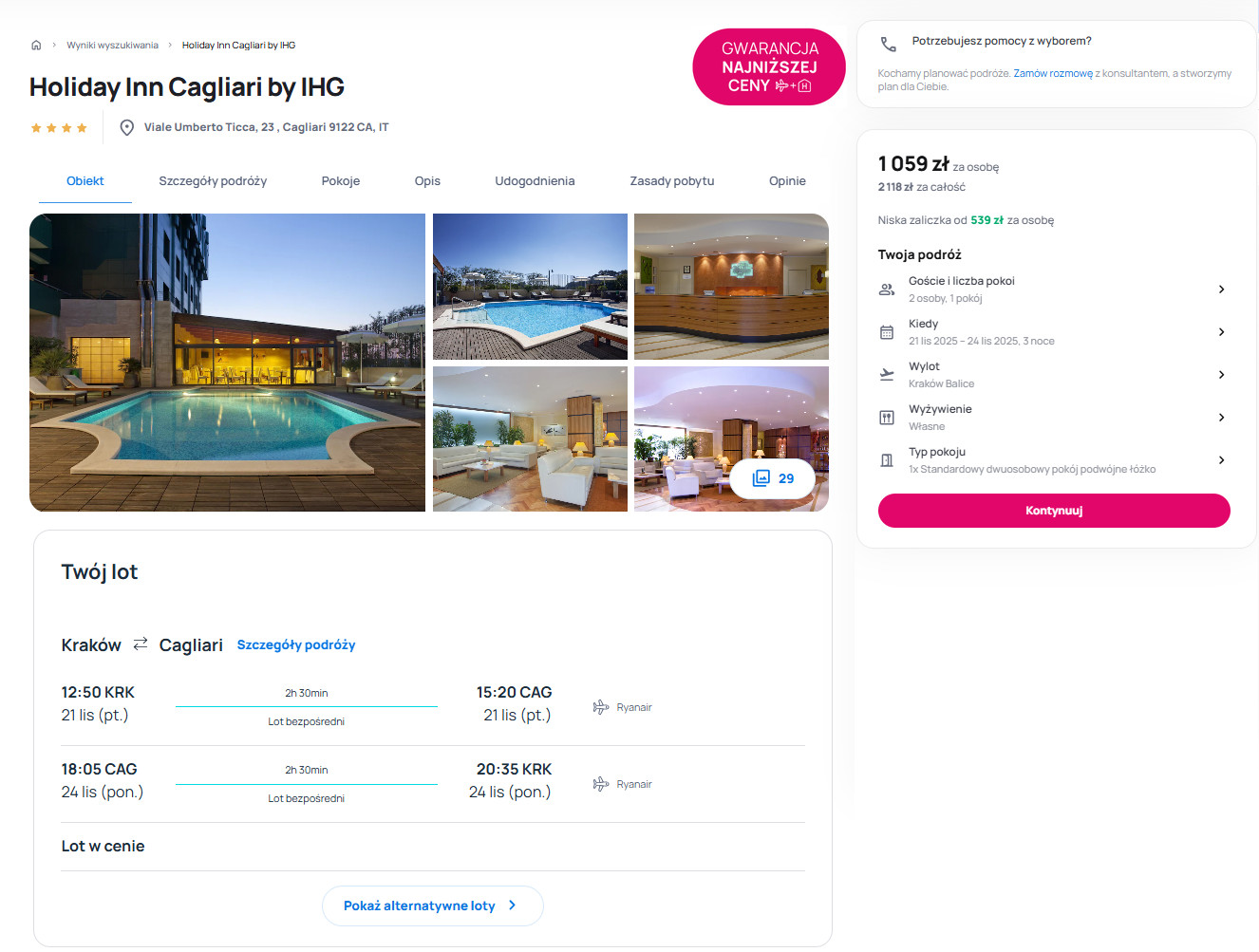Open the Zamów rozmowę link

(1053, 73)
